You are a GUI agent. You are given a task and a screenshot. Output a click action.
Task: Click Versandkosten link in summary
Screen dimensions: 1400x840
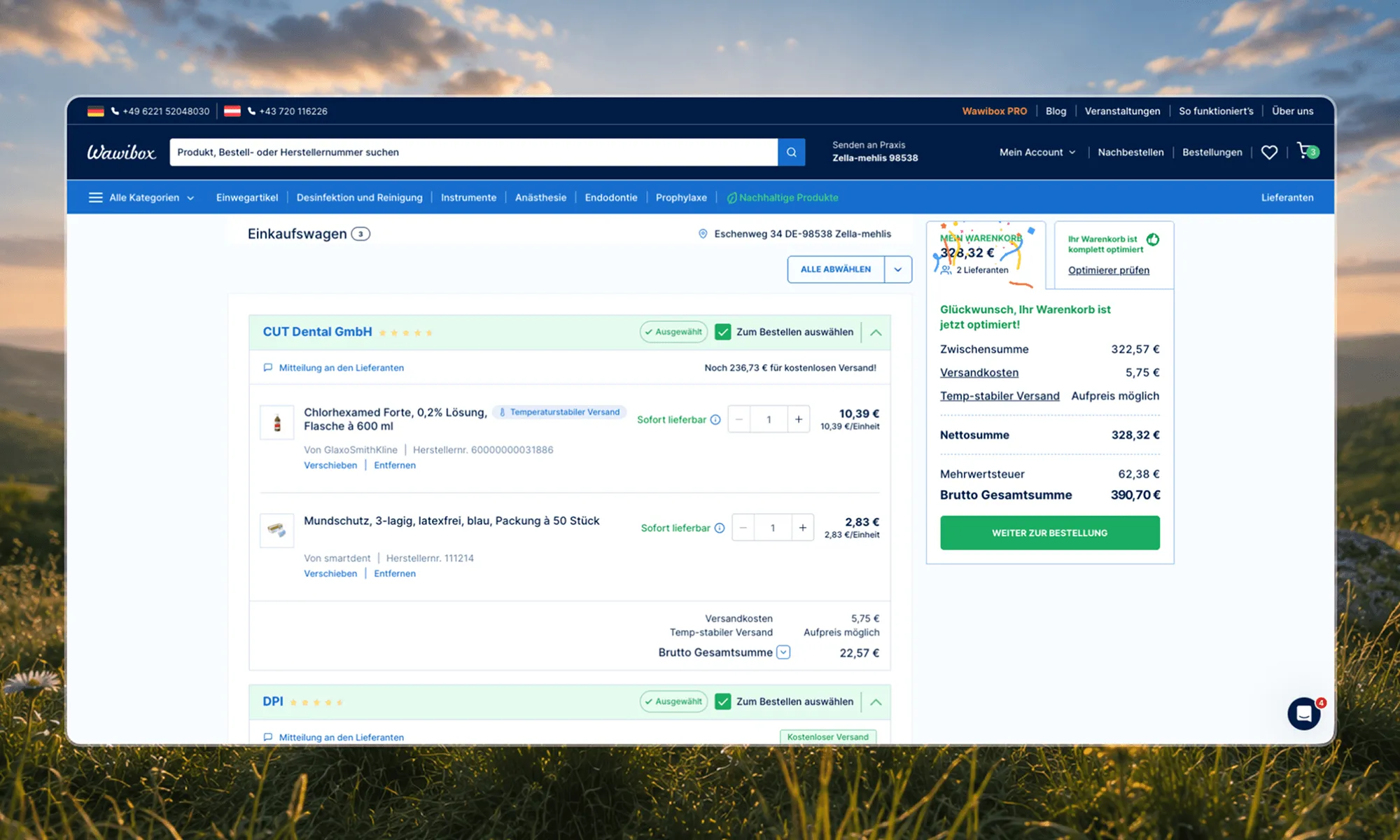coord(979,372)
